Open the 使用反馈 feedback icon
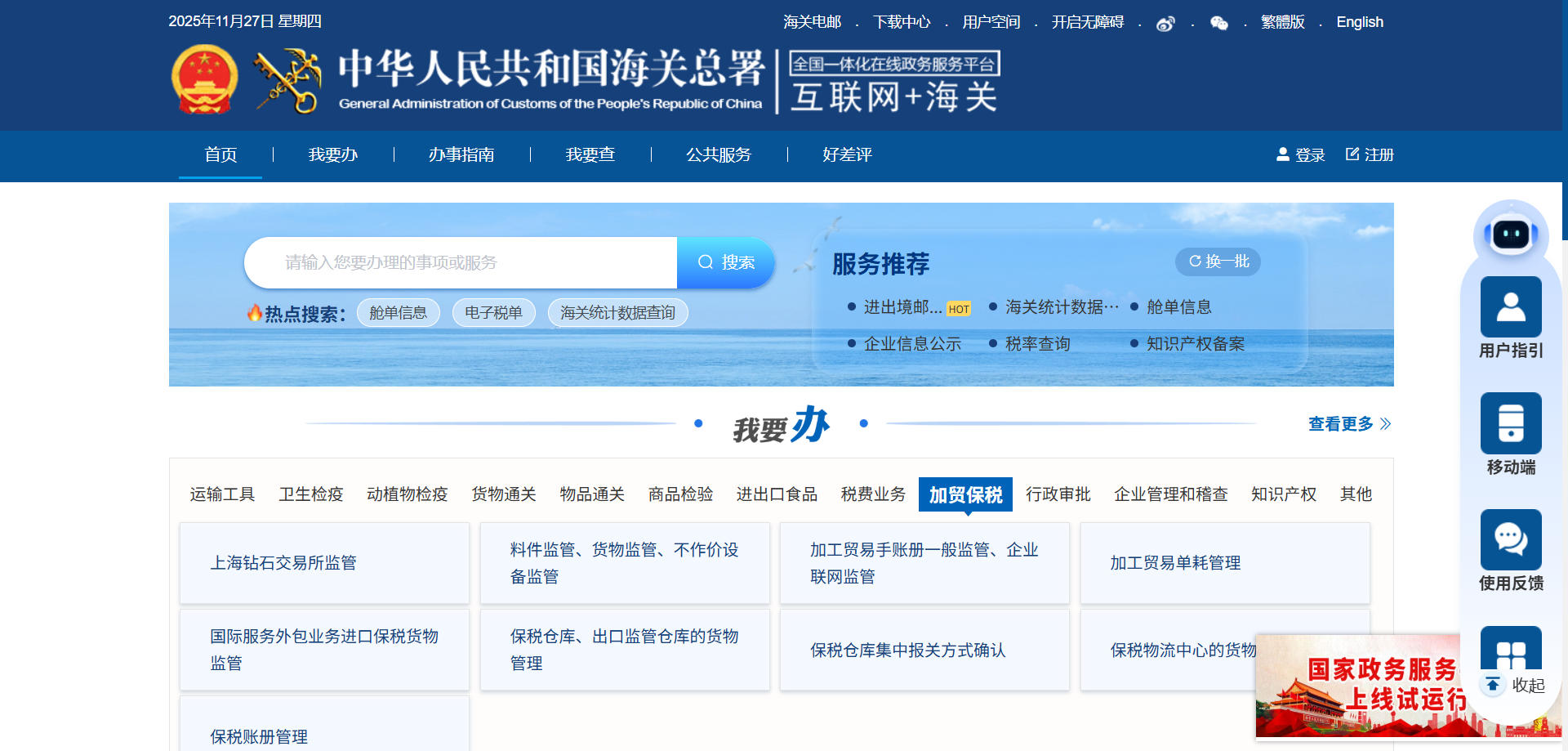The width and height of the screenshot is (1568, 751). pyautogui.click(x=1510, y=540)
